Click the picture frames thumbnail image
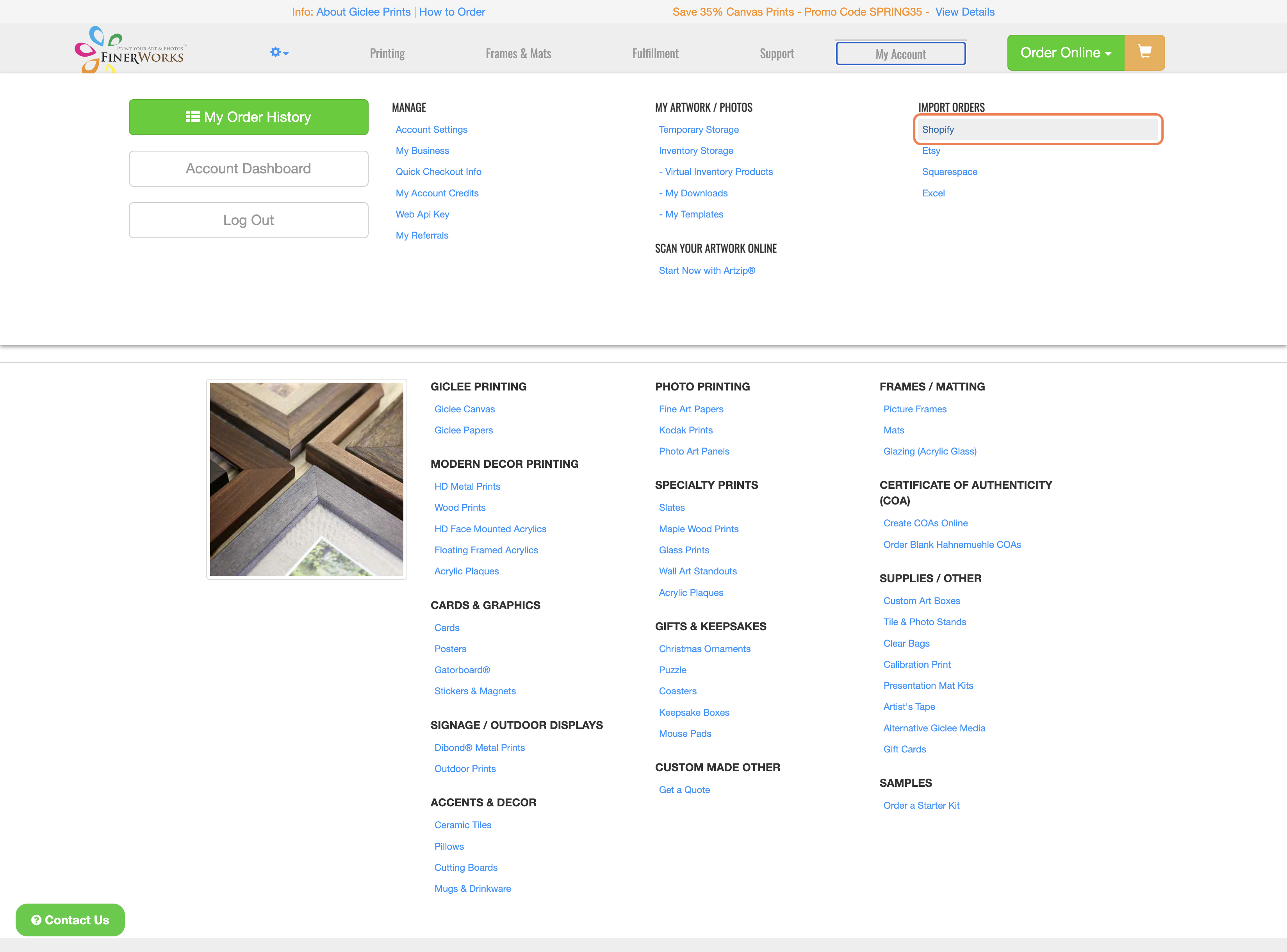Screen dimensions: 1287x952 [x=307, y=480]
